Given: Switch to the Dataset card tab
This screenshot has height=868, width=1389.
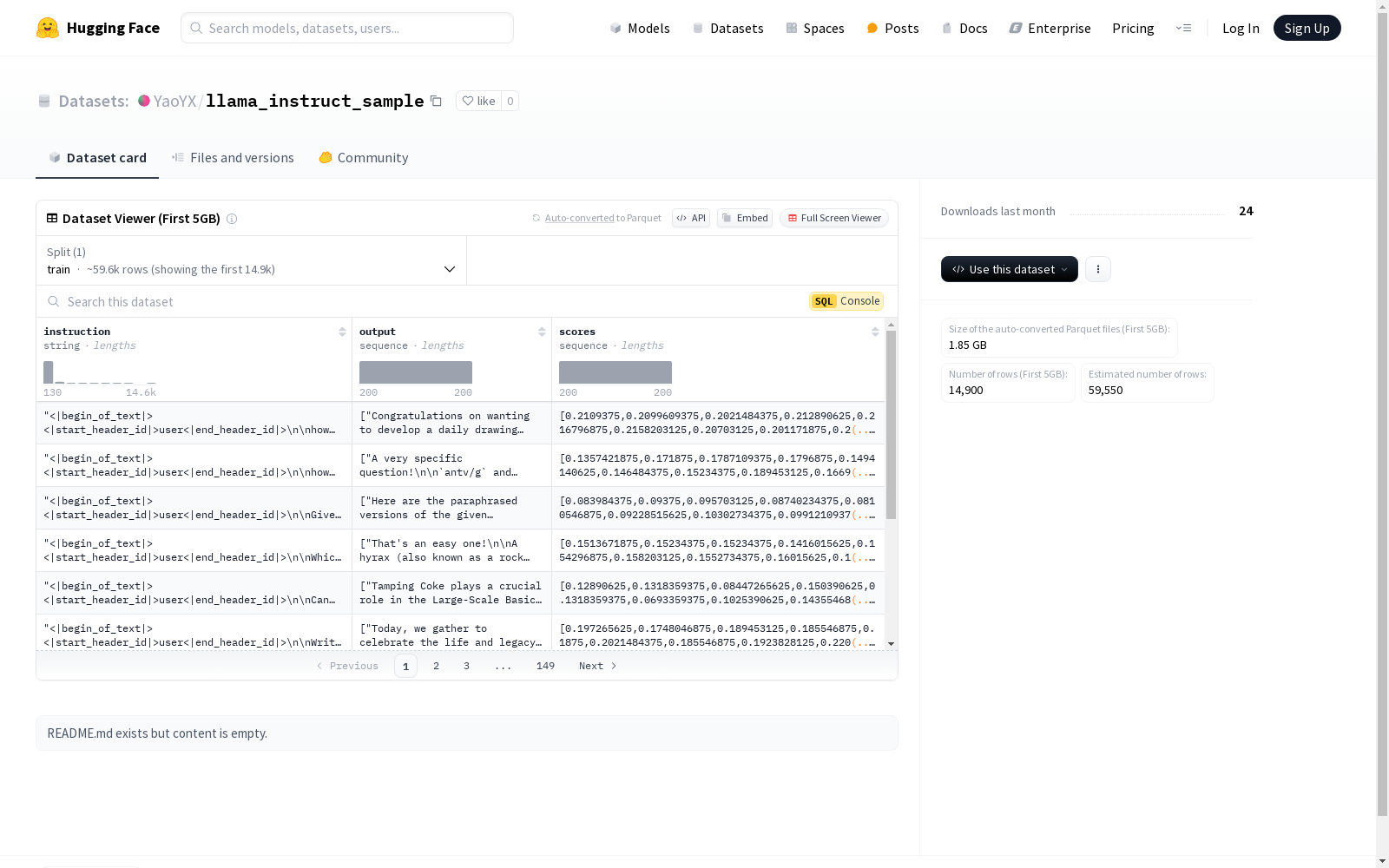Looking at the screenshot, I should point(97,157).
